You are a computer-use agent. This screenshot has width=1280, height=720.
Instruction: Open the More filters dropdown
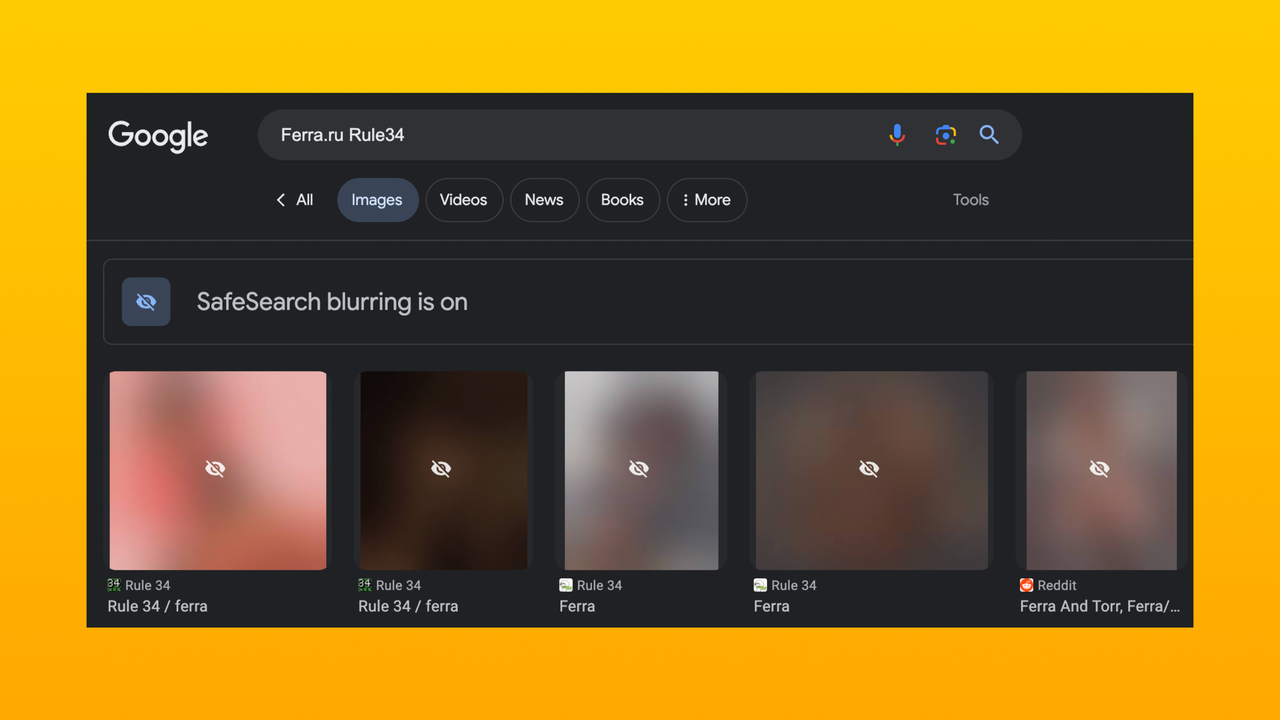(x=707, y=200)
